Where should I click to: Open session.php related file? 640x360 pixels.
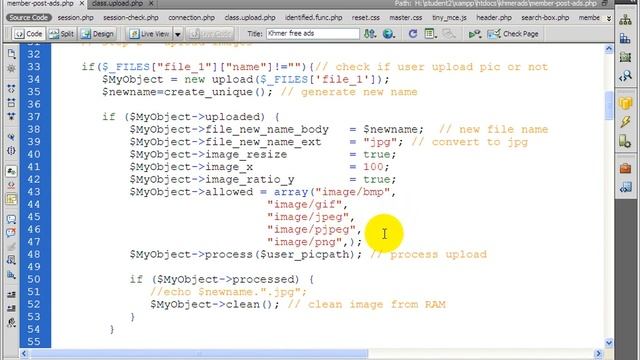point(76,18)
